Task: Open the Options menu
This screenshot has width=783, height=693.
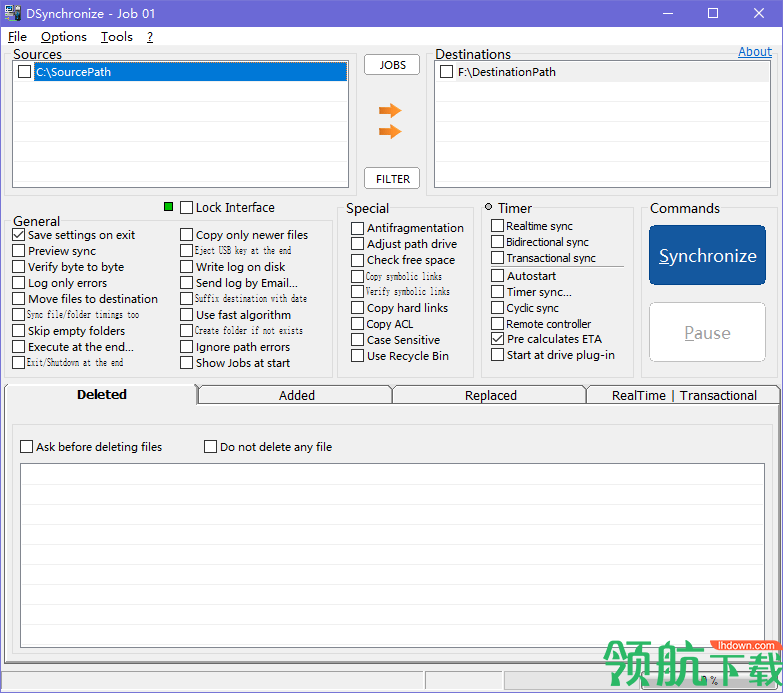Action: (63, 37)
